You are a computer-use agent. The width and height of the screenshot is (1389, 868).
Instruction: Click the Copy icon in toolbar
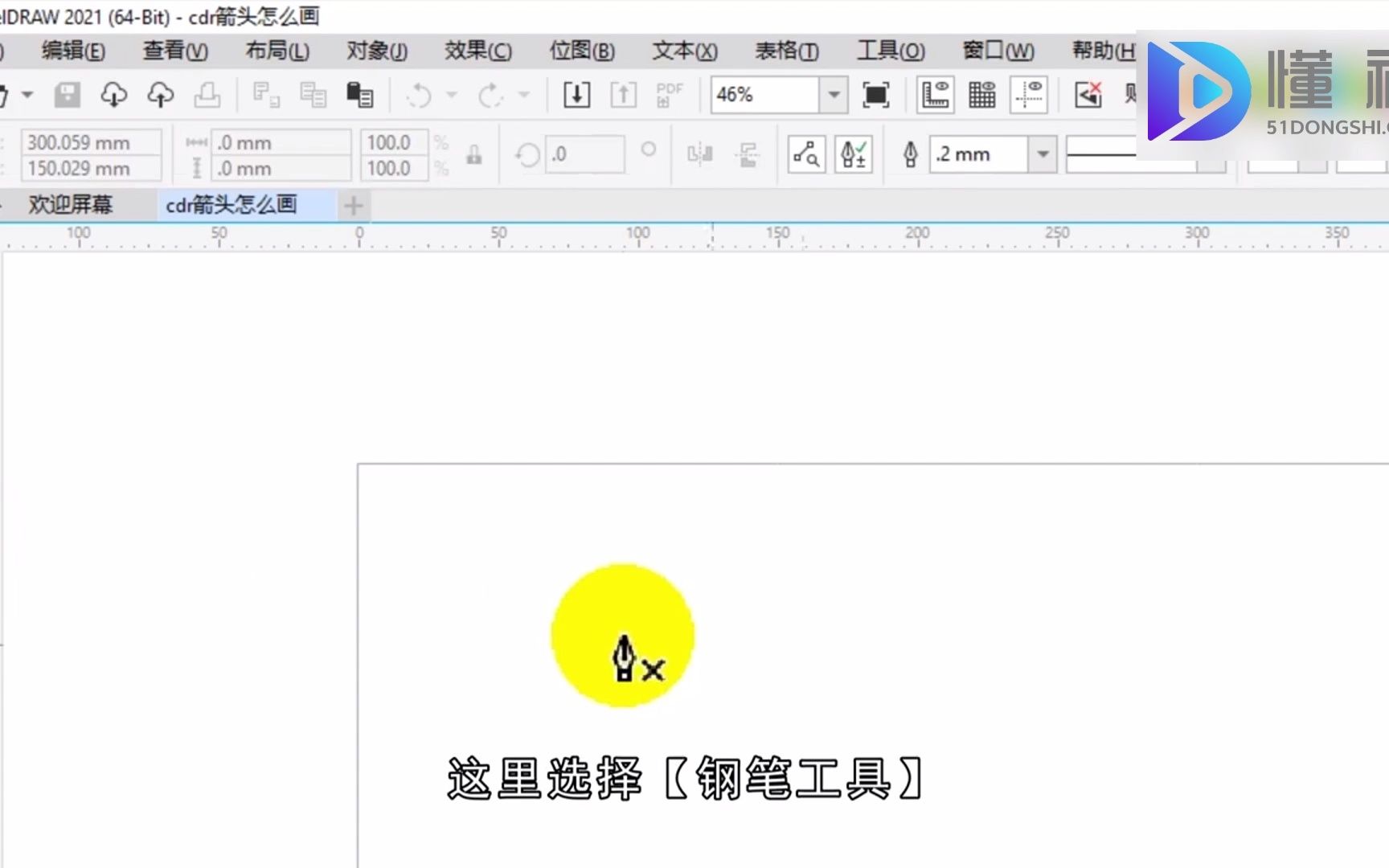(313, 95)
